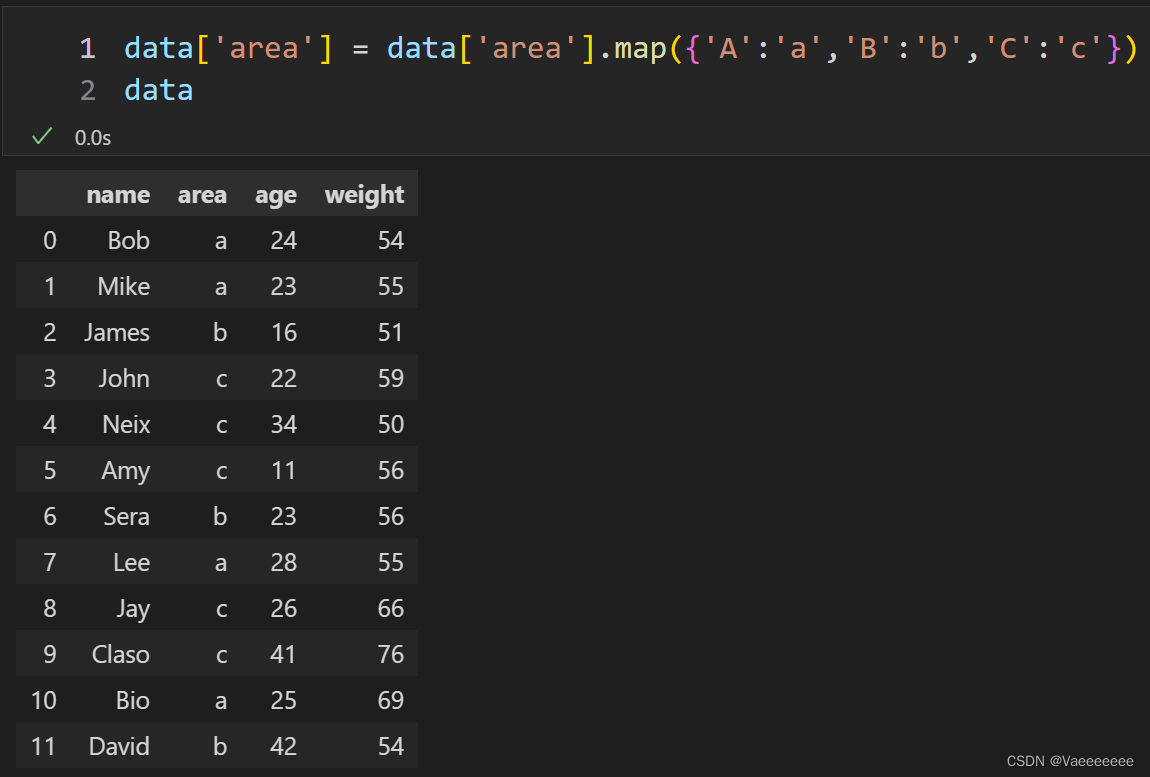The width and height of the screenshot is (1150, 777).
Task: Click row index 11 in the table
Action: click(x=44, y=747)
